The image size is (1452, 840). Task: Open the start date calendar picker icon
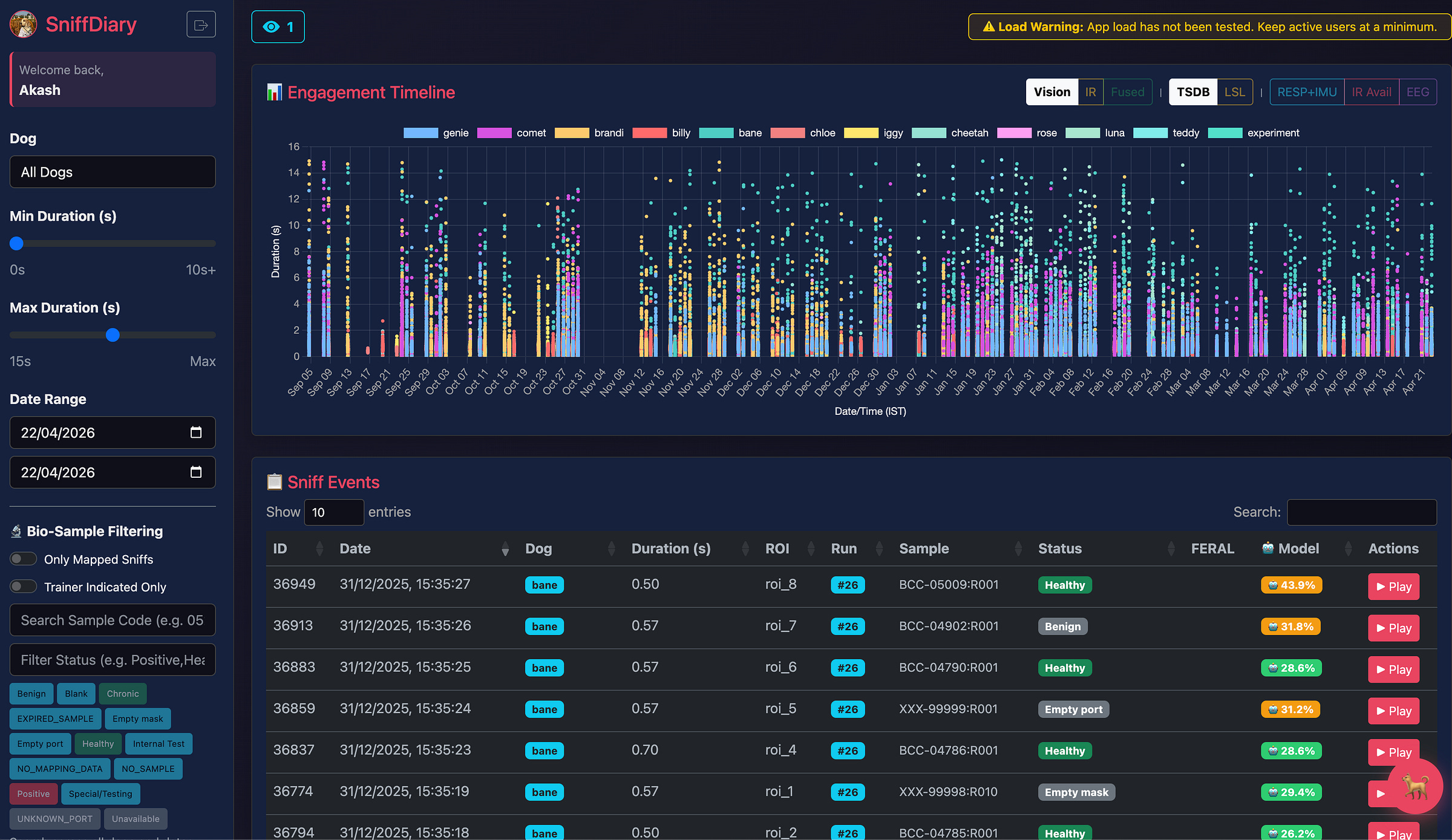[195, 432]
